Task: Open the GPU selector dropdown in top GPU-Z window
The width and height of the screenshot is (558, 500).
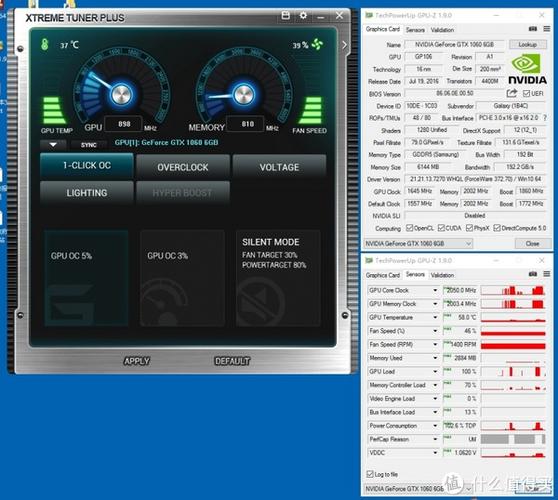Action: [418, 243]
